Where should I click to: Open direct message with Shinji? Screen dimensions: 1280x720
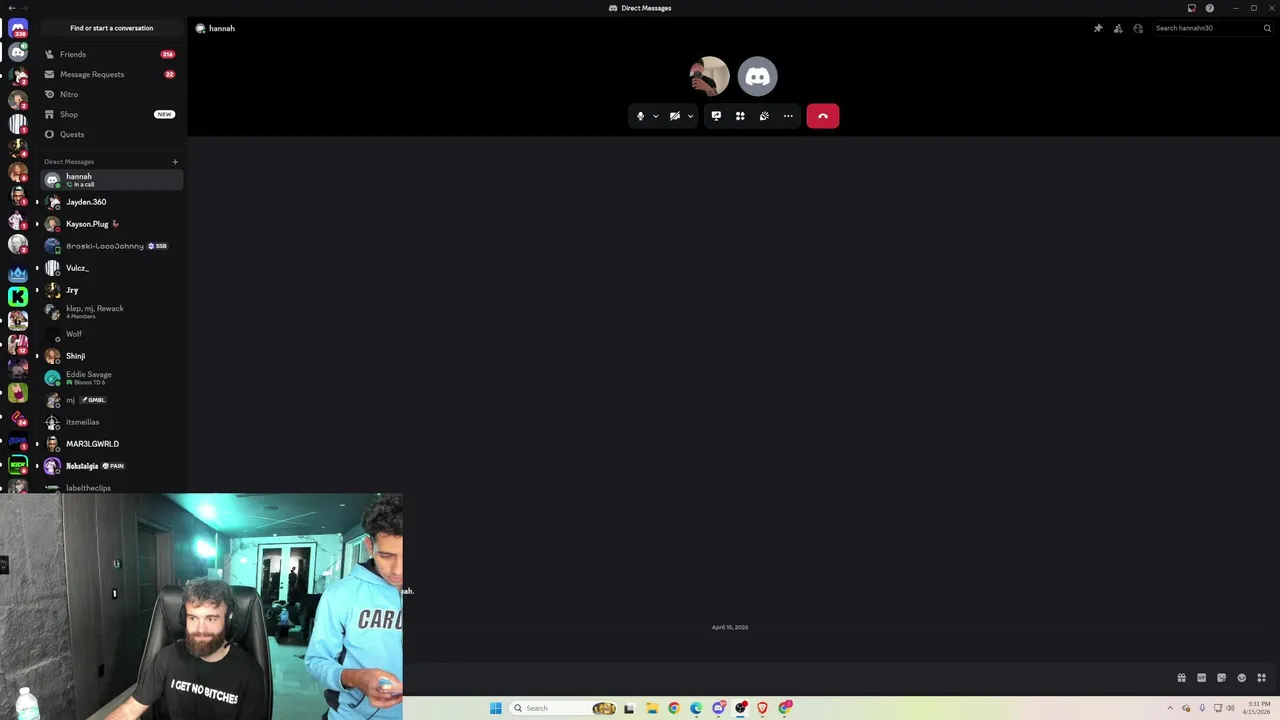click(x=112, y=356)
